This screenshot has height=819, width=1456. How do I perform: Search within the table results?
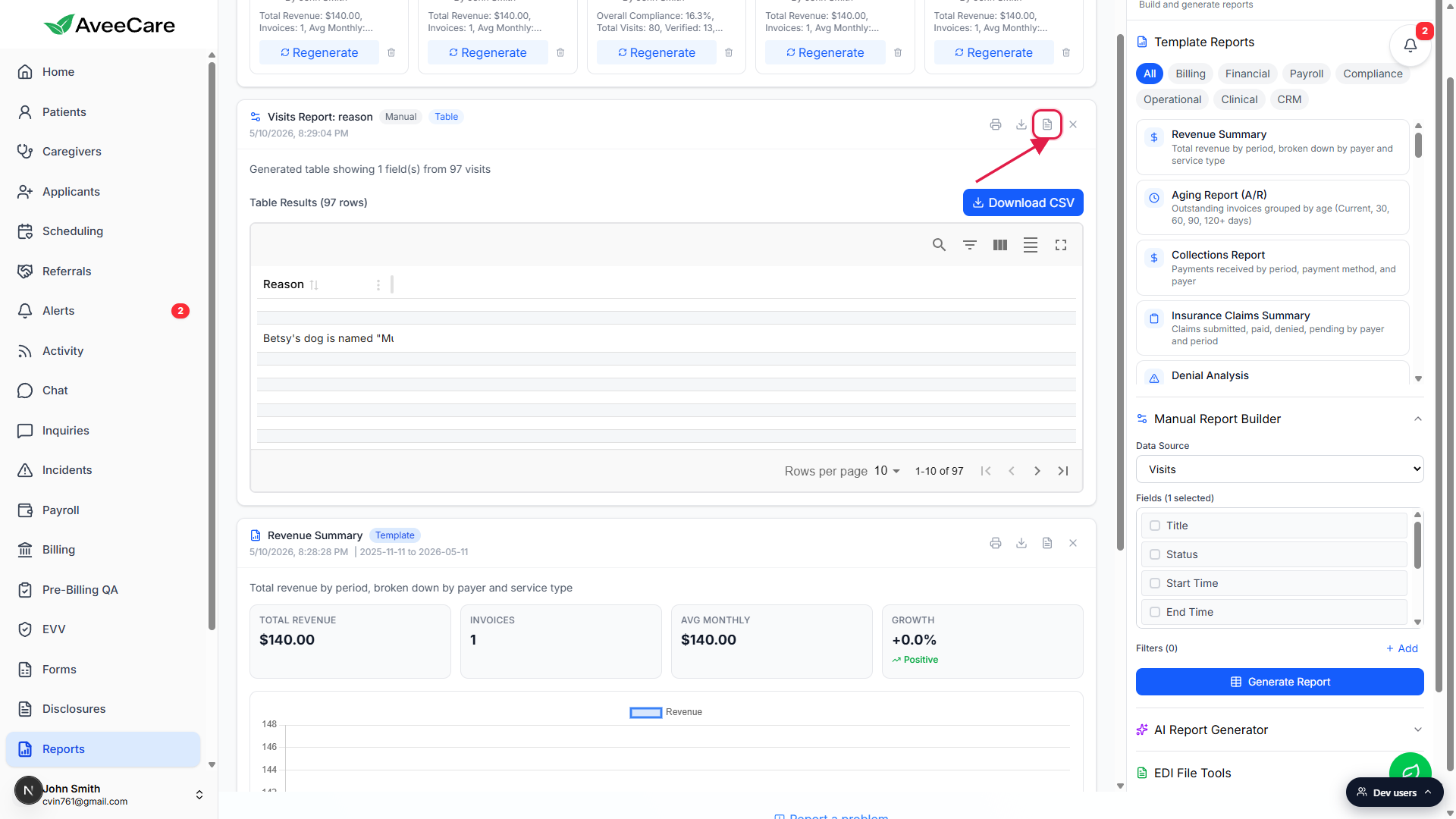[939, 245]
